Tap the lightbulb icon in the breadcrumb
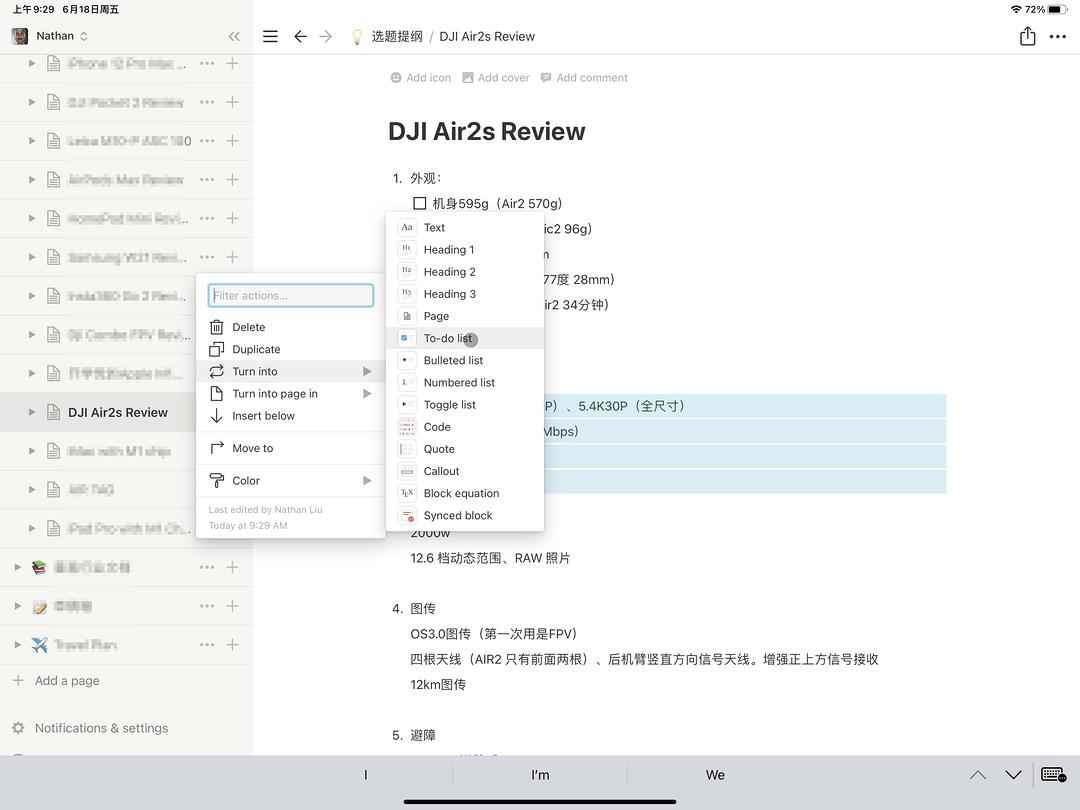Image resolution: width=1080 pixels, height=810 pixels. [x=356, y=36]
